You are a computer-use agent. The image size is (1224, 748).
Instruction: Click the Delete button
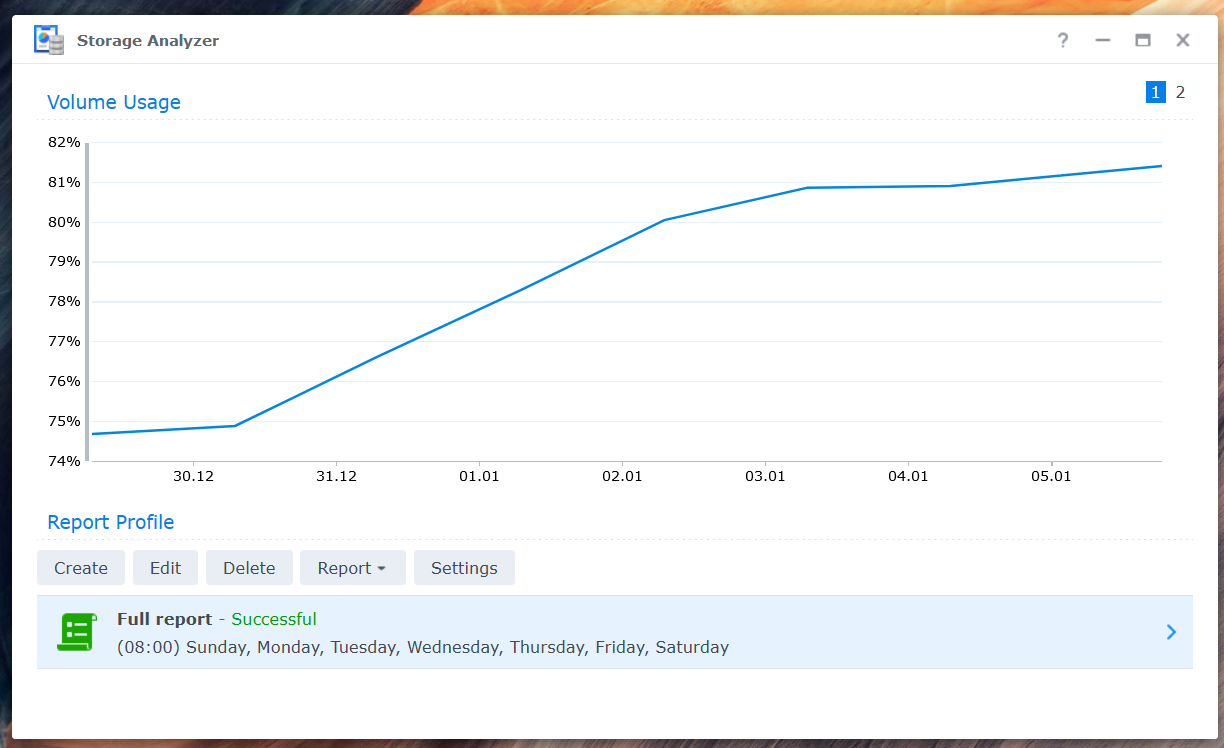tap(249, 567)
